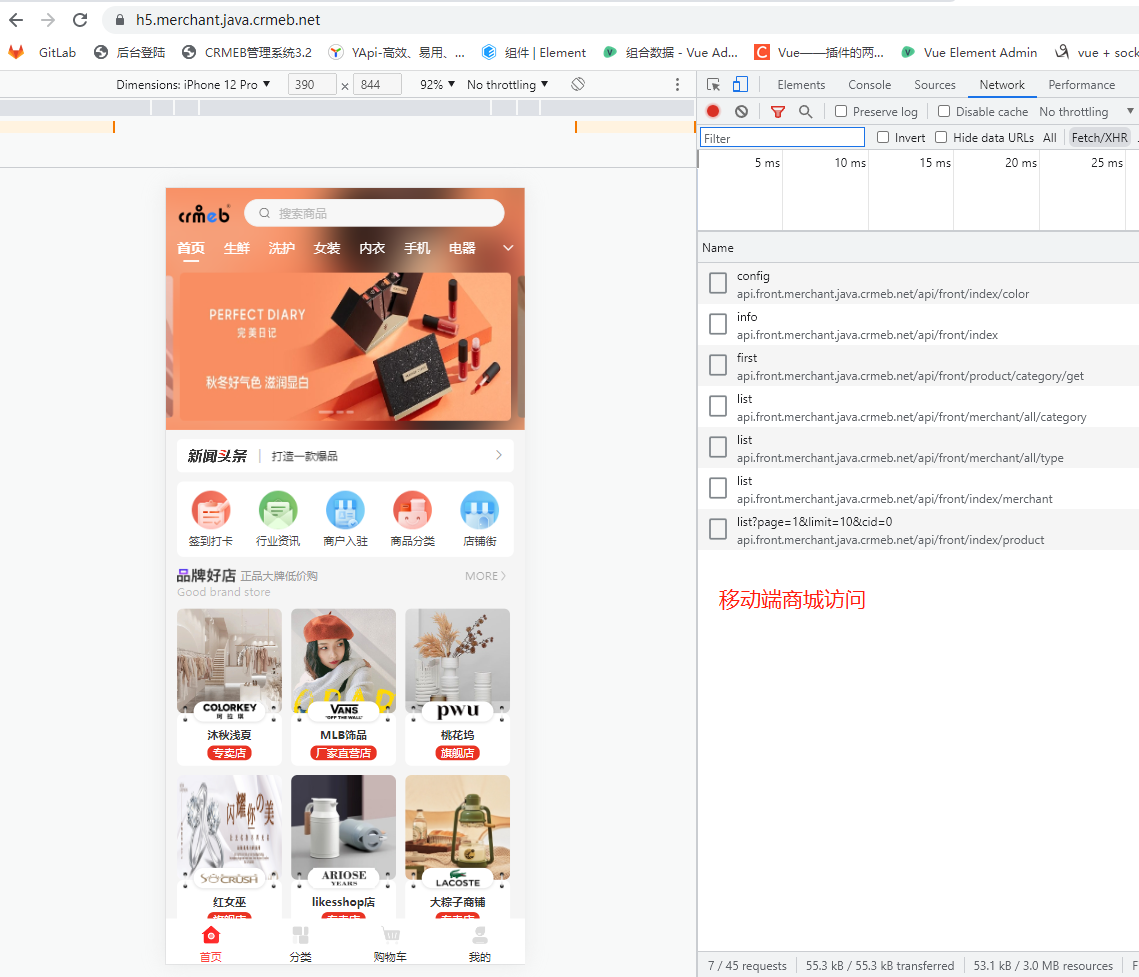The height and width of the screenshot is (977, 1139).
Task: Toggle the network filter funnel icon
Action: click(778, 111)
